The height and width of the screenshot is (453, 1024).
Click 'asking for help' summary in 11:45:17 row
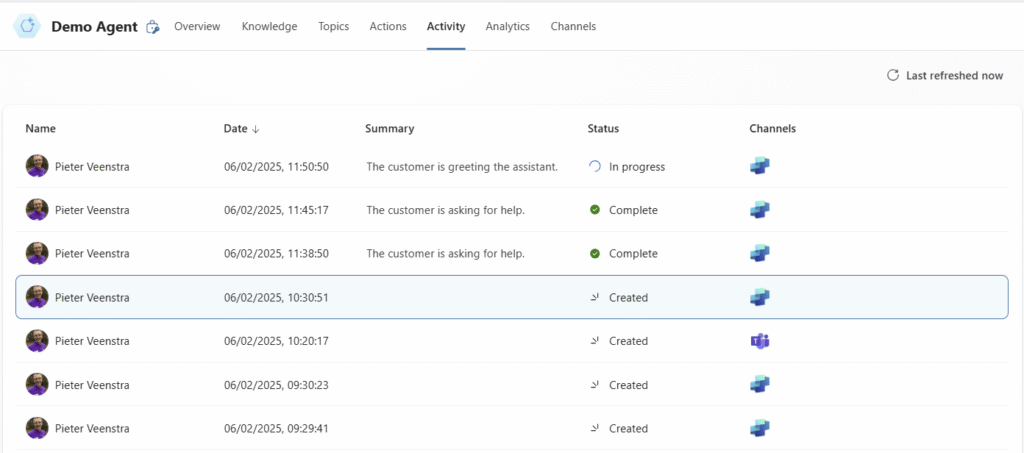pyautogui.click(x=446, y=210)
